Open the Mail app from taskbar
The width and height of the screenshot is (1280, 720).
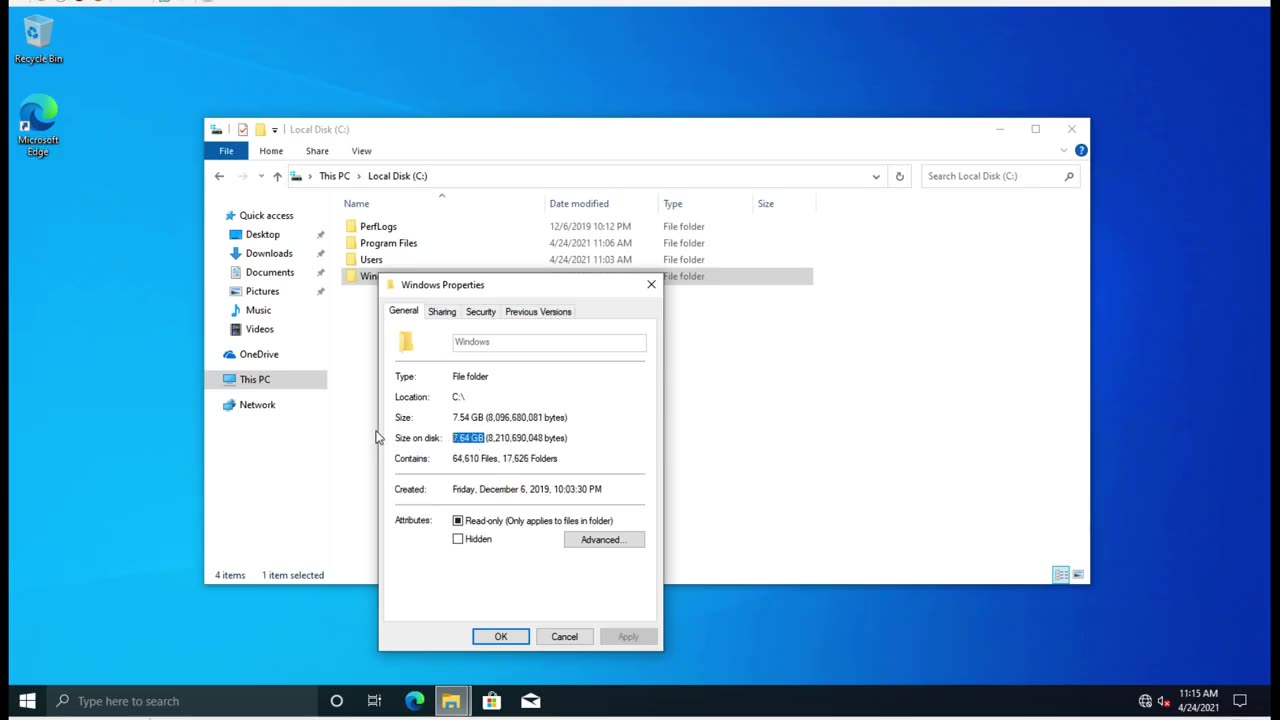tap(531, 701)
